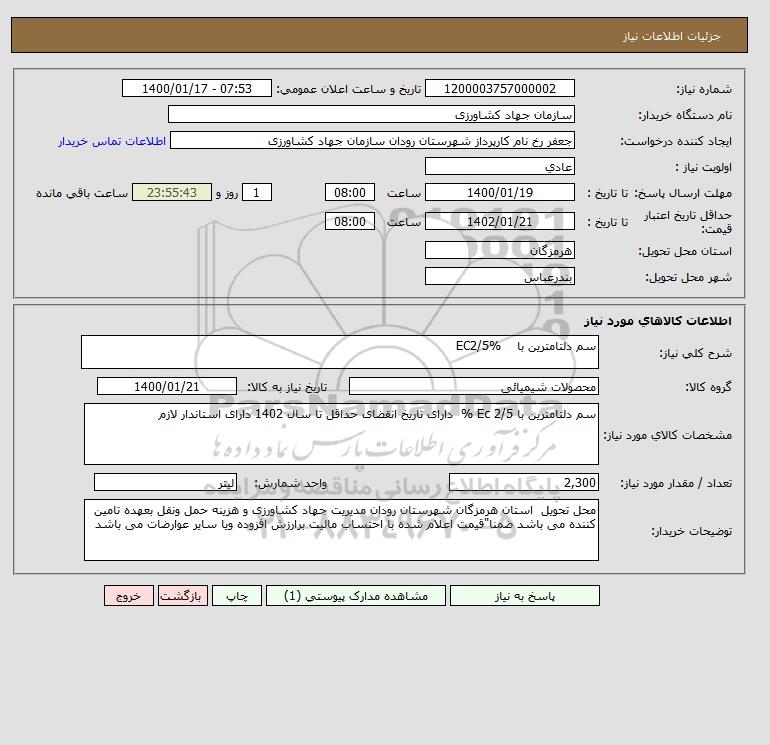This screenshot has height=745, width=770.
Task: Click the 'تاریخ و ساعت اعلان عمومی:' label
Action: click(x=349, y=89)
